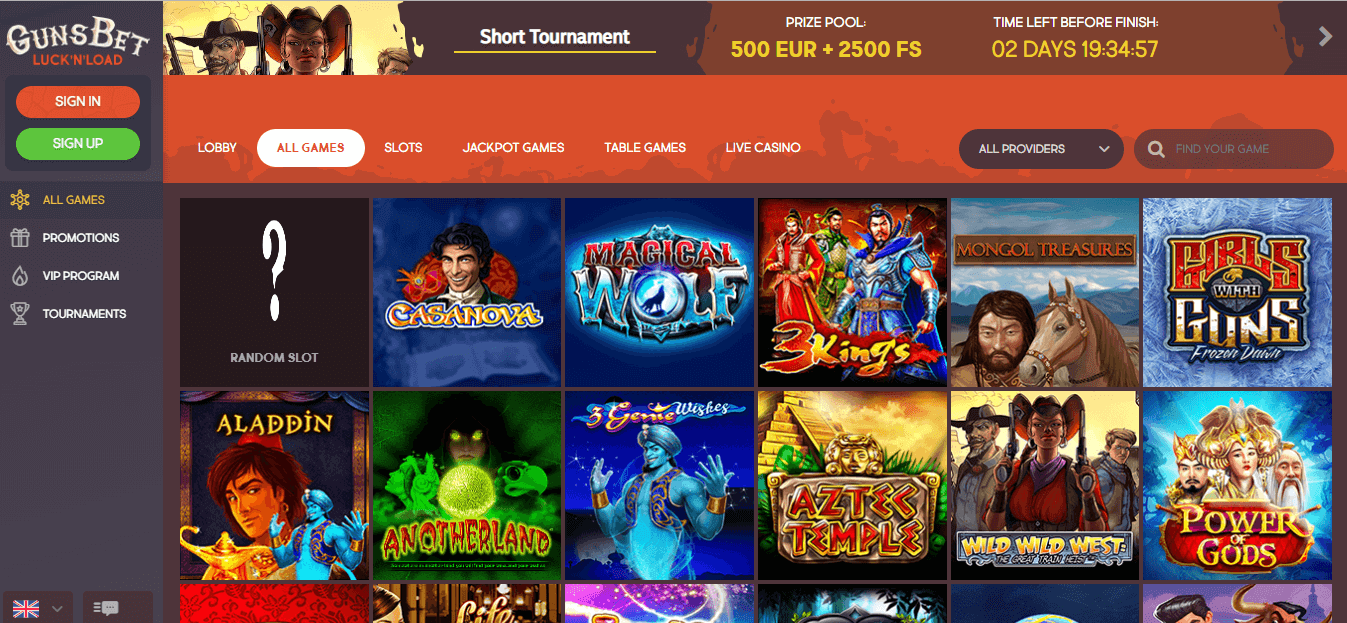Click the VIP Program flame icon
Viewport: 1347px width, 623px height.
pyautogui.click(x=20, y=276)
